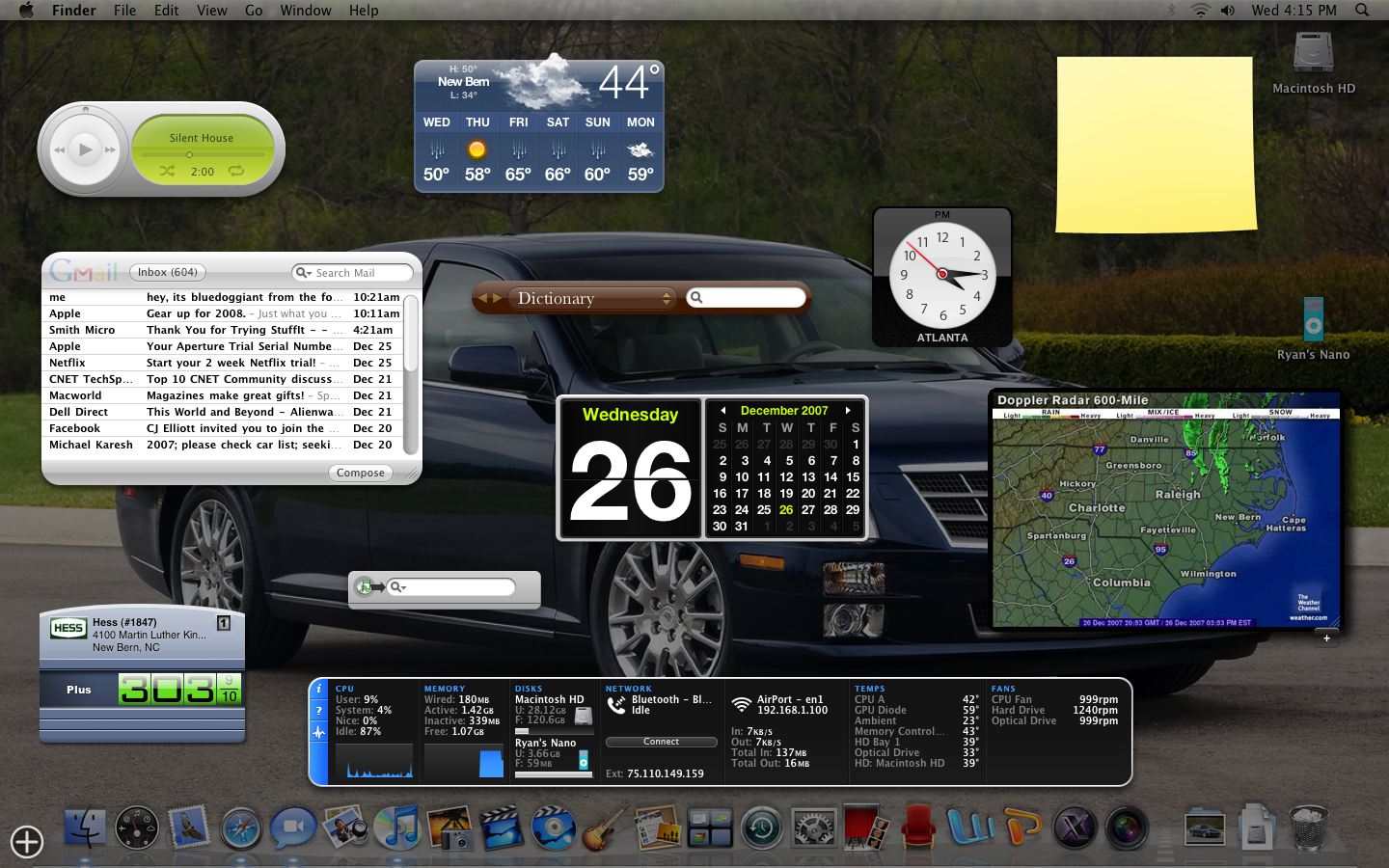This screenshot has height=868, width=1389.
Task: Click the Dictionary forward arrow
Action: [x=498, y=298]
